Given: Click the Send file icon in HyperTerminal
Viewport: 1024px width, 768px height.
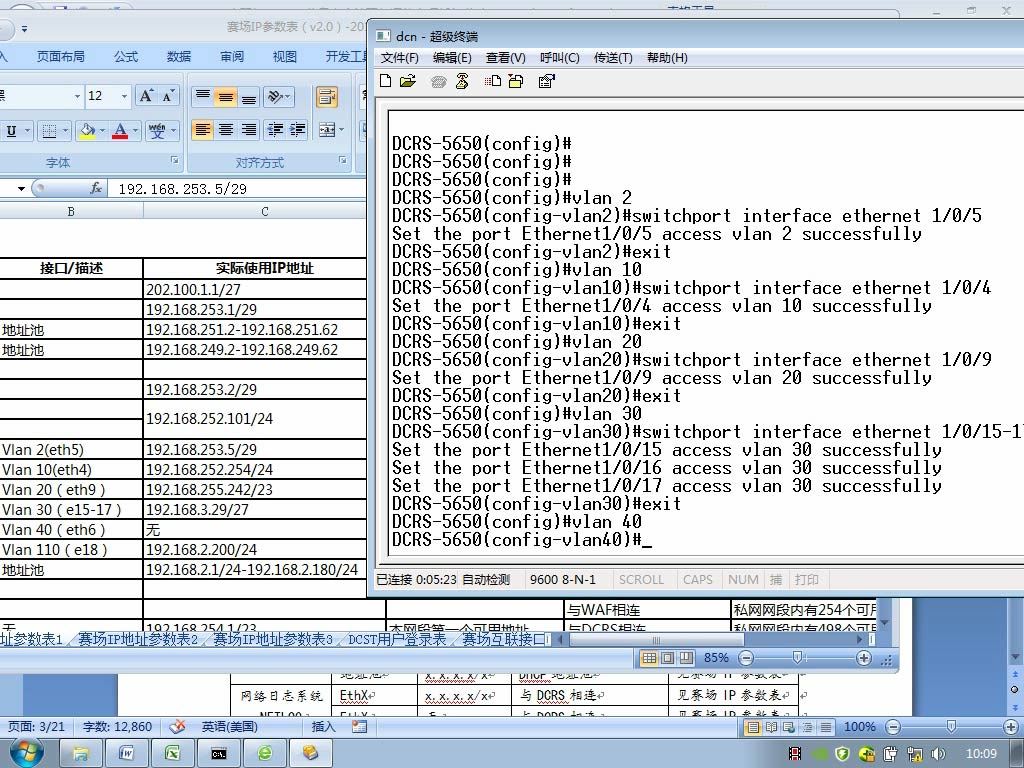Looking at the screenshot, I should 492,81.
